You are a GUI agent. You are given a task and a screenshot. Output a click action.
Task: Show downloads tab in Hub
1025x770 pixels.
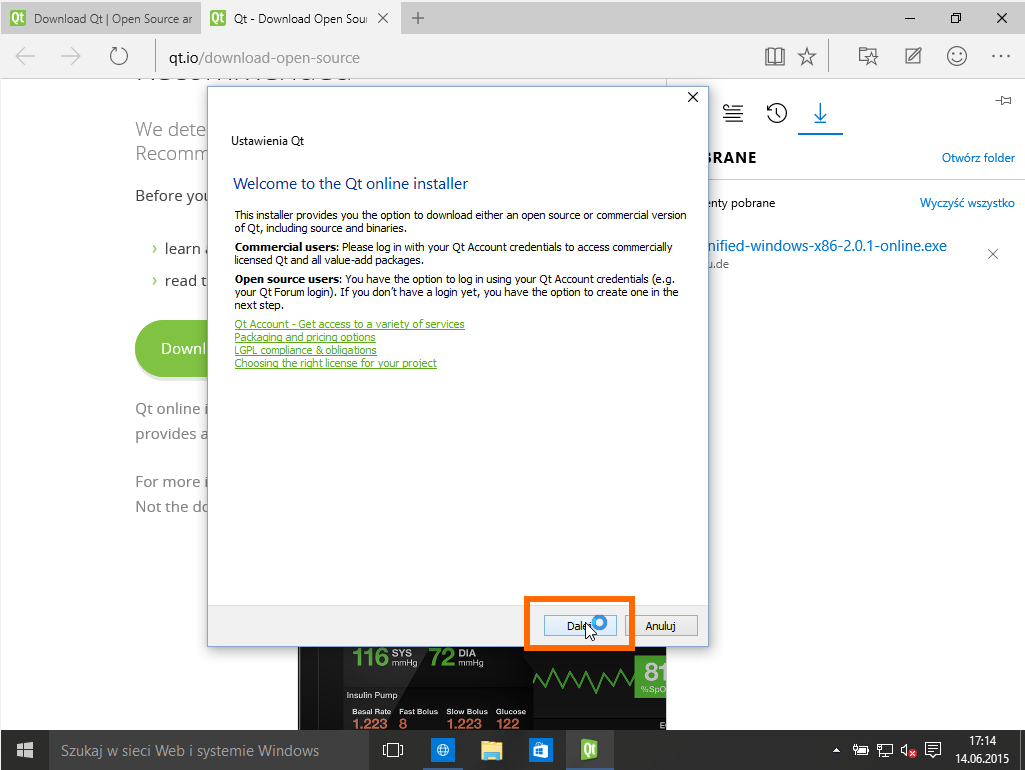[820, 114]
